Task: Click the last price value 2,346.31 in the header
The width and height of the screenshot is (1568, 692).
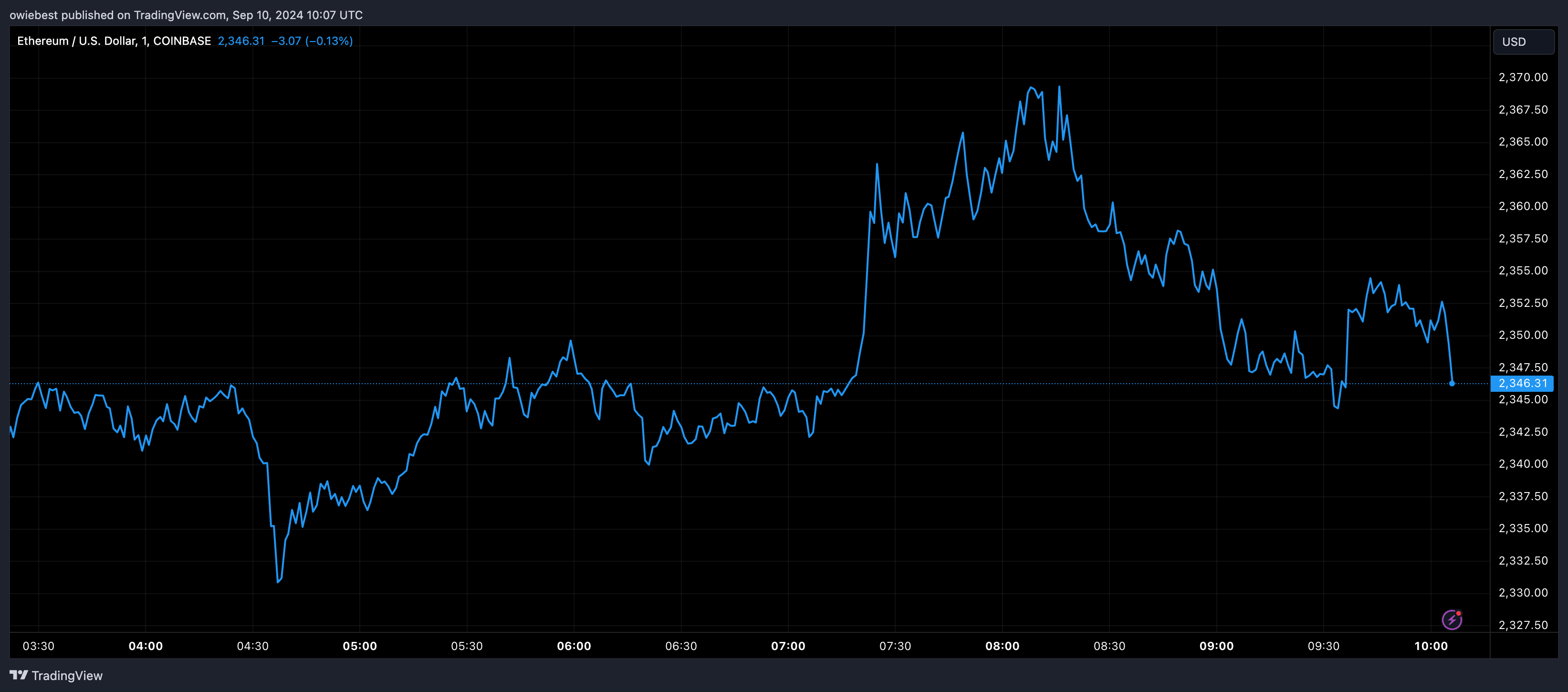Action: click(x=241, y=41)
